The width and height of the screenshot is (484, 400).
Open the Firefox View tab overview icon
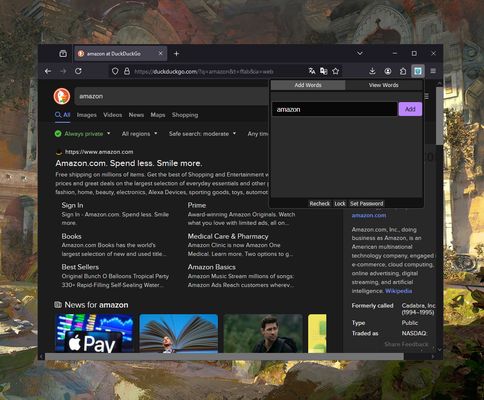tap(63, 53)
